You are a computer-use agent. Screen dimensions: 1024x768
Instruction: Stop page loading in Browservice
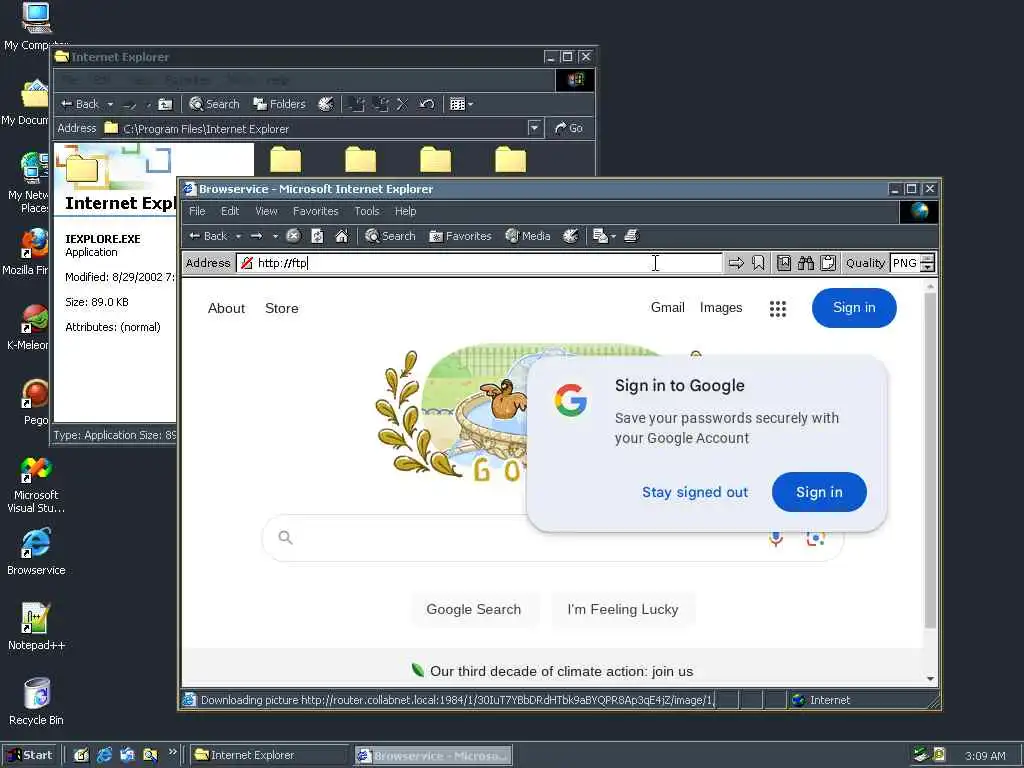point(293,236)
